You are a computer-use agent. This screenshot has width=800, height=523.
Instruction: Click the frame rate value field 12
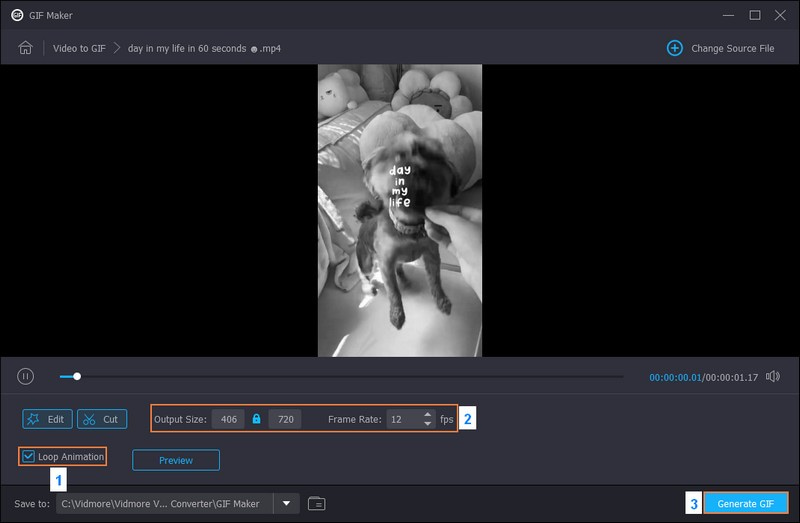click(404, 419)
